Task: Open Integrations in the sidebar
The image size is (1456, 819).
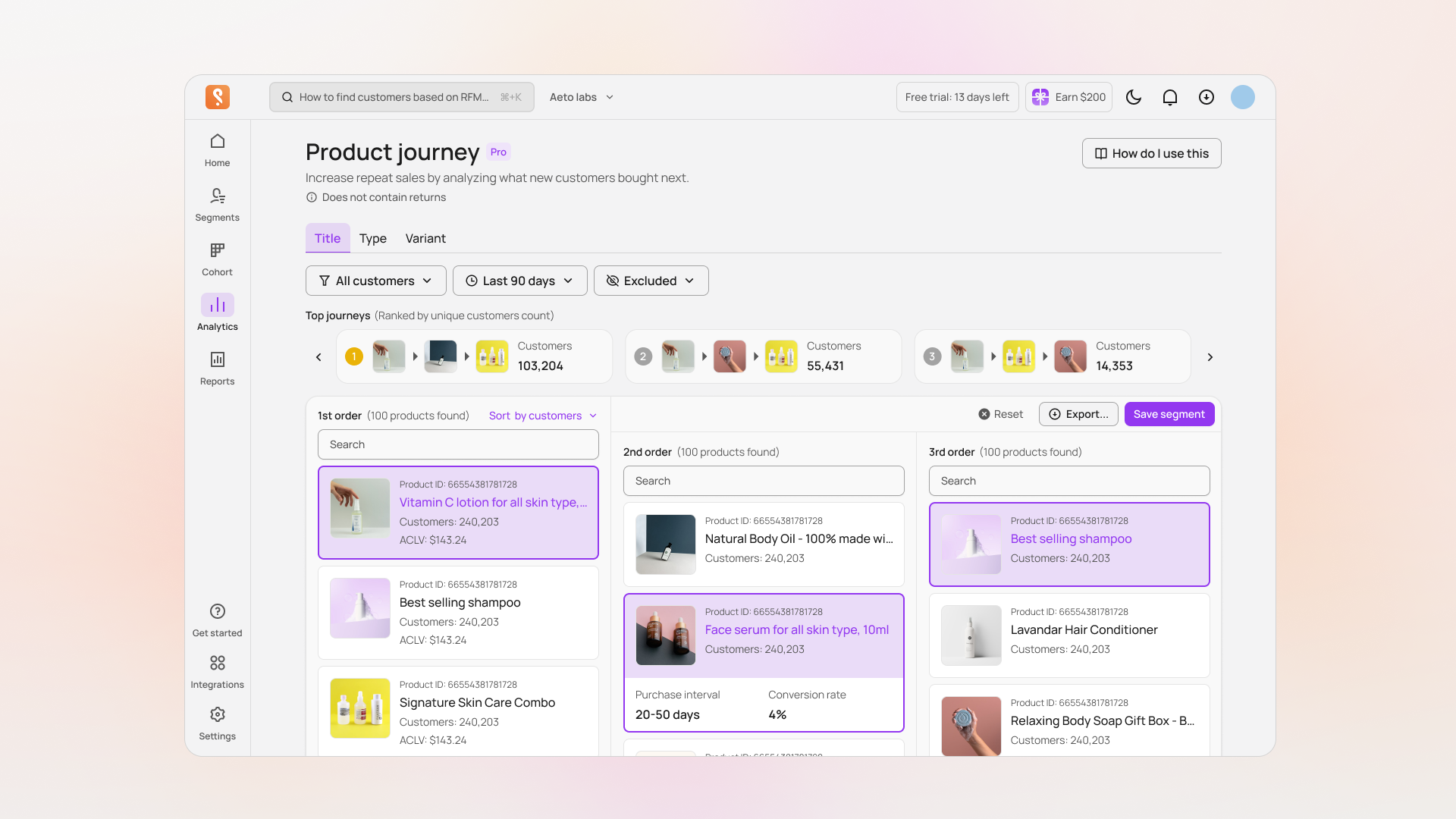Action: point(218,672)
